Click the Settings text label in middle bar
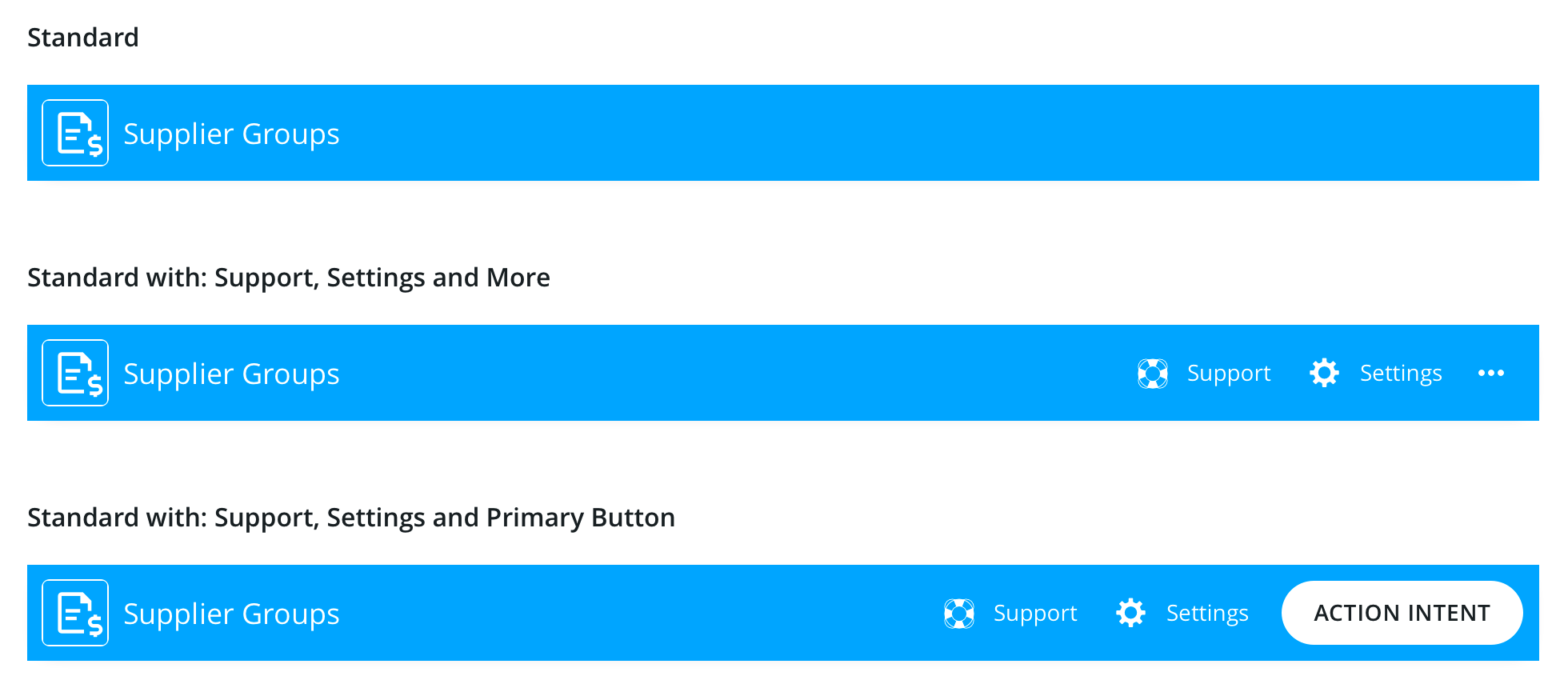1568x696 pixels. coord(1400,373)
